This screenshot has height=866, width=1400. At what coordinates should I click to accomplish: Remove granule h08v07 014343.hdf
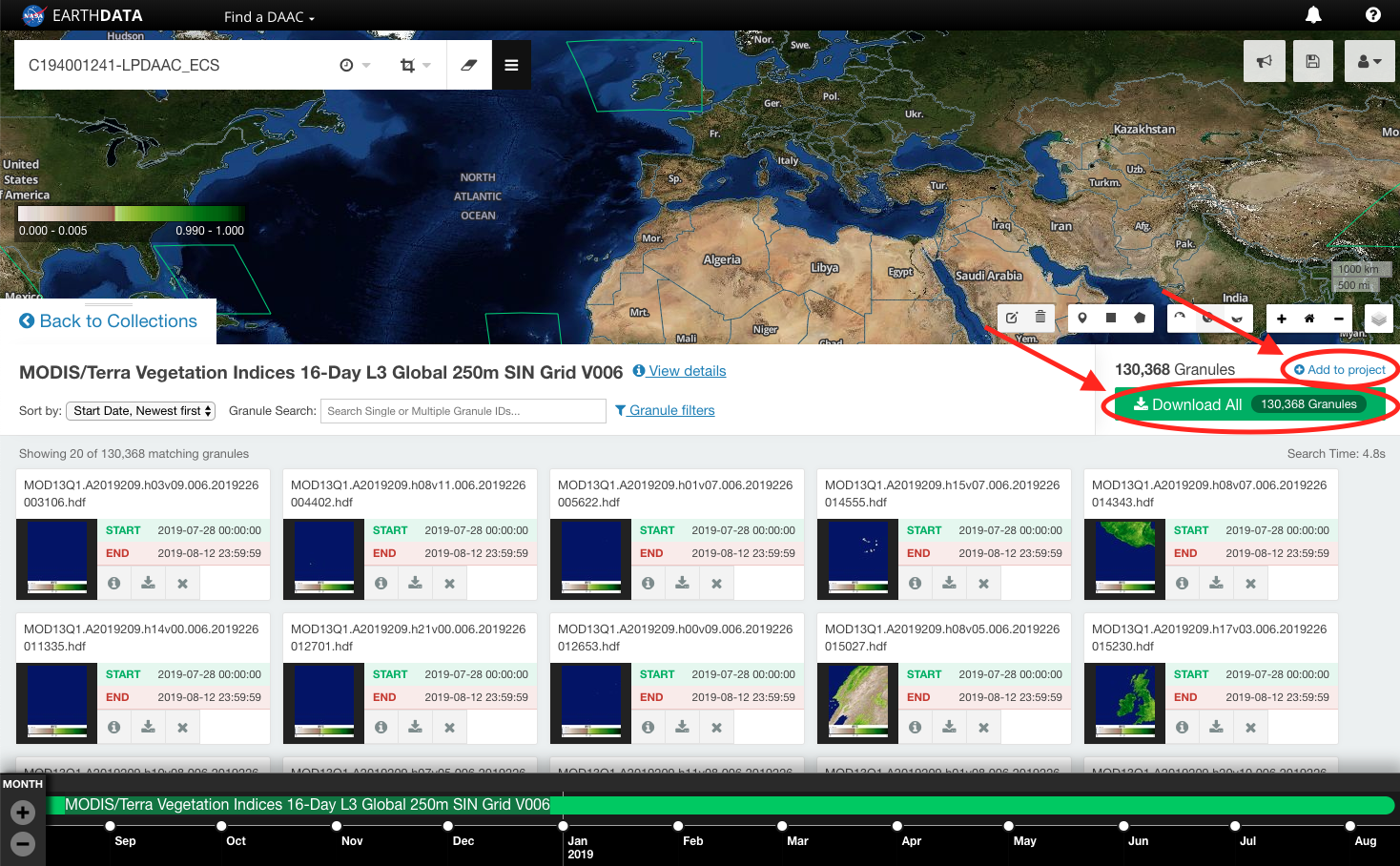1251,583
